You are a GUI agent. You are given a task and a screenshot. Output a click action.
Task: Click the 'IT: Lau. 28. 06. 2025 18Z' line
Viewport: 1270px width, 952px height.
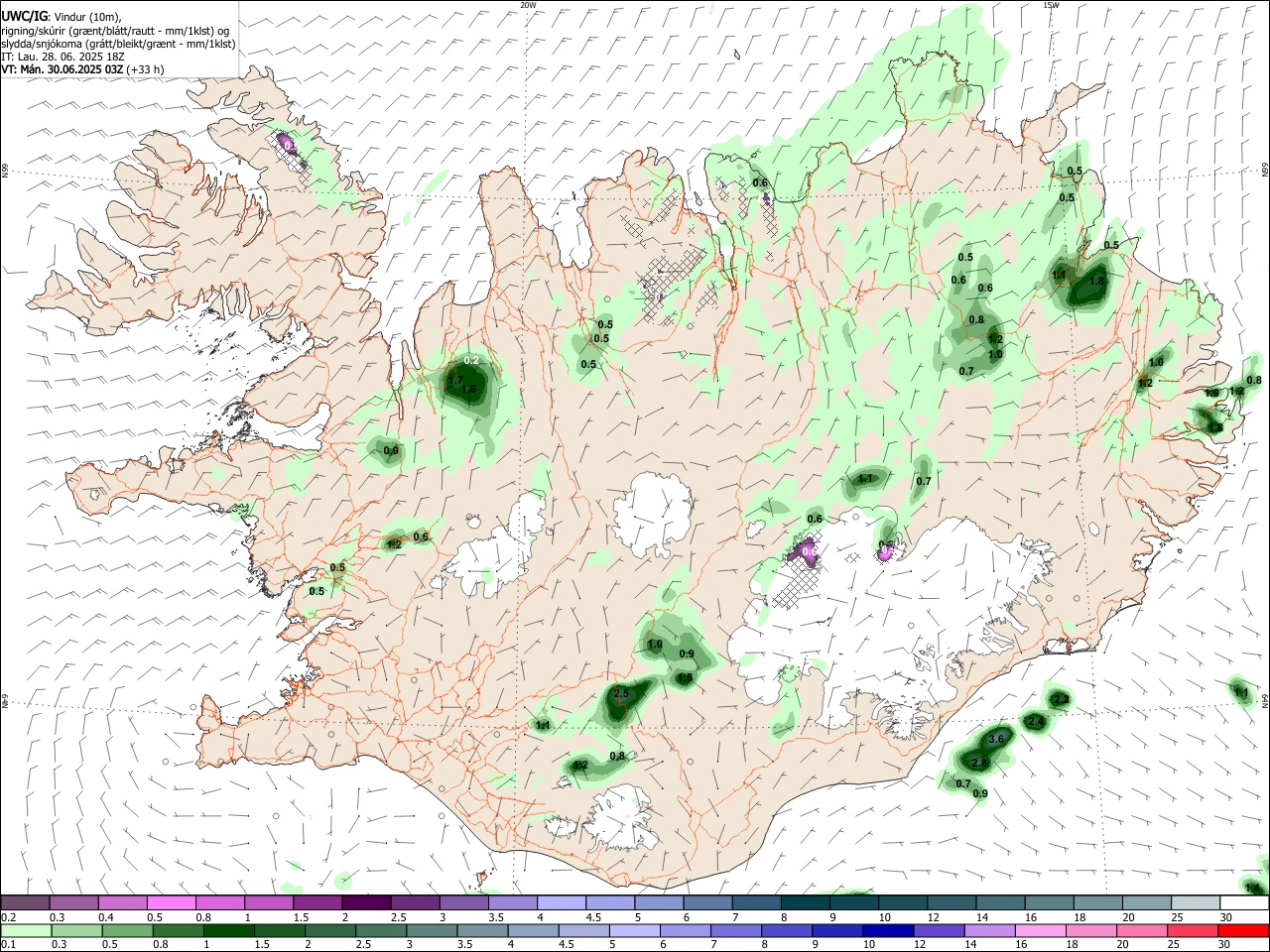(63, 57)
